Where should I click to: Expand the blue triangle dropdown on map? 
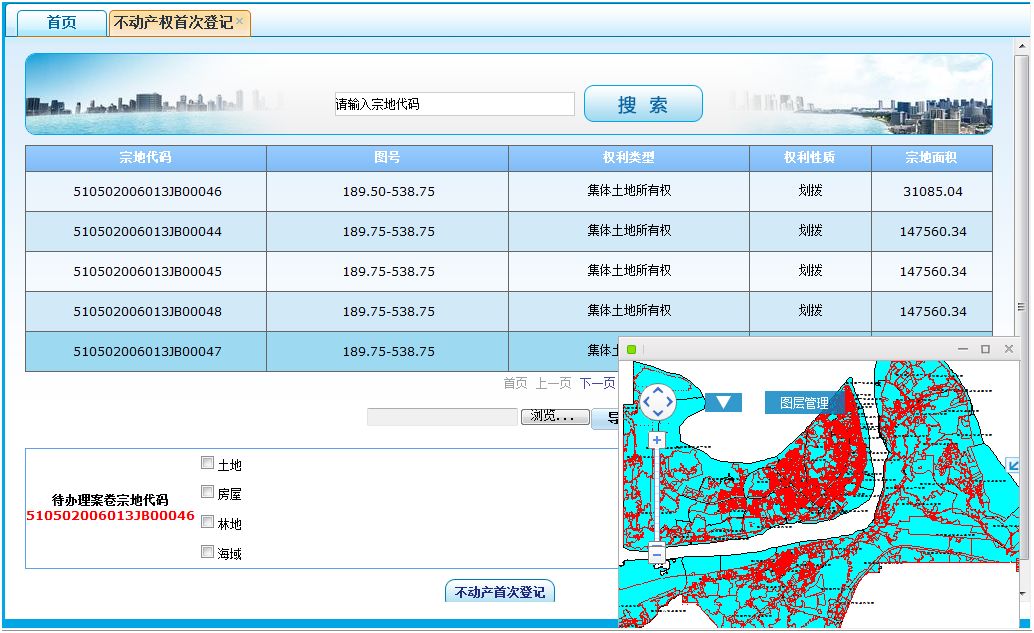723,402
